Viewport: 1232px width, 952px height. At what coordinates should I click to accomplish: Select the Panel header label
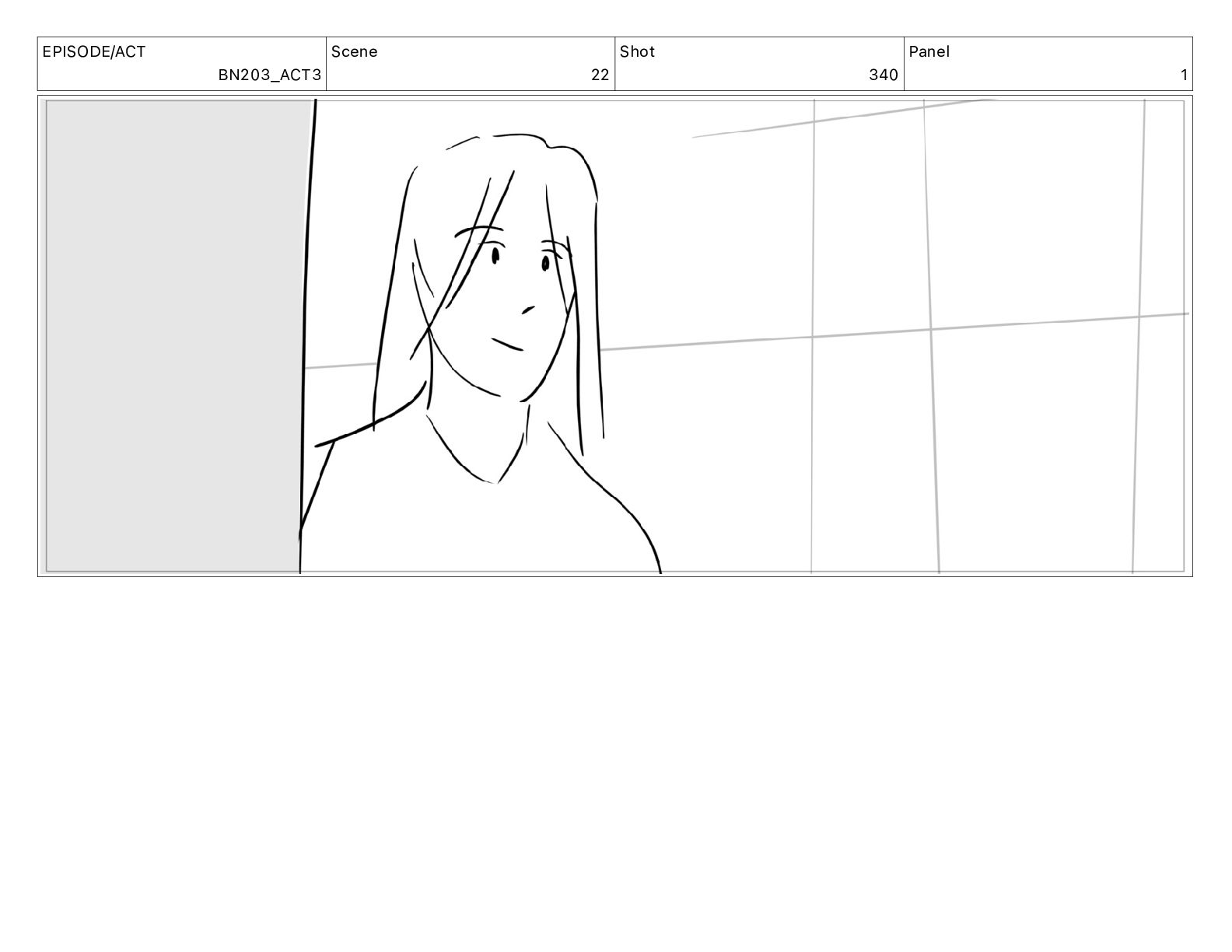click(x=929, y=52)
